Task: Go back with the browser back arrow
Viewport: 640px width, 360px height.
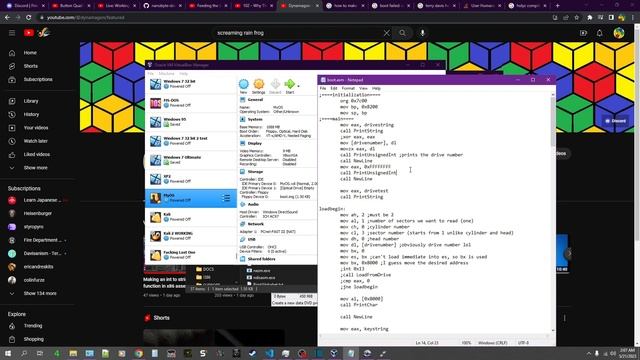Action: coord(7,18)
